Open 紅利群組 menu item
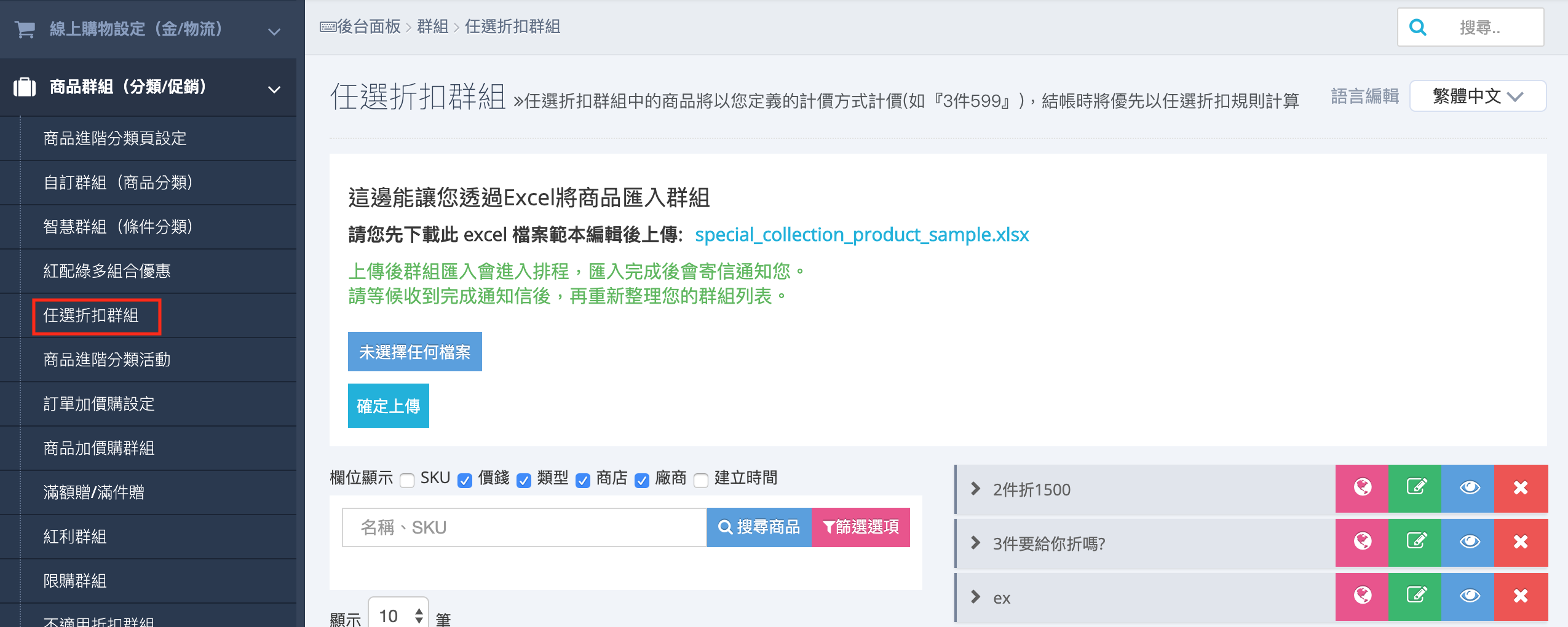This screenshot has height=627, width=1568. [75, 537]
